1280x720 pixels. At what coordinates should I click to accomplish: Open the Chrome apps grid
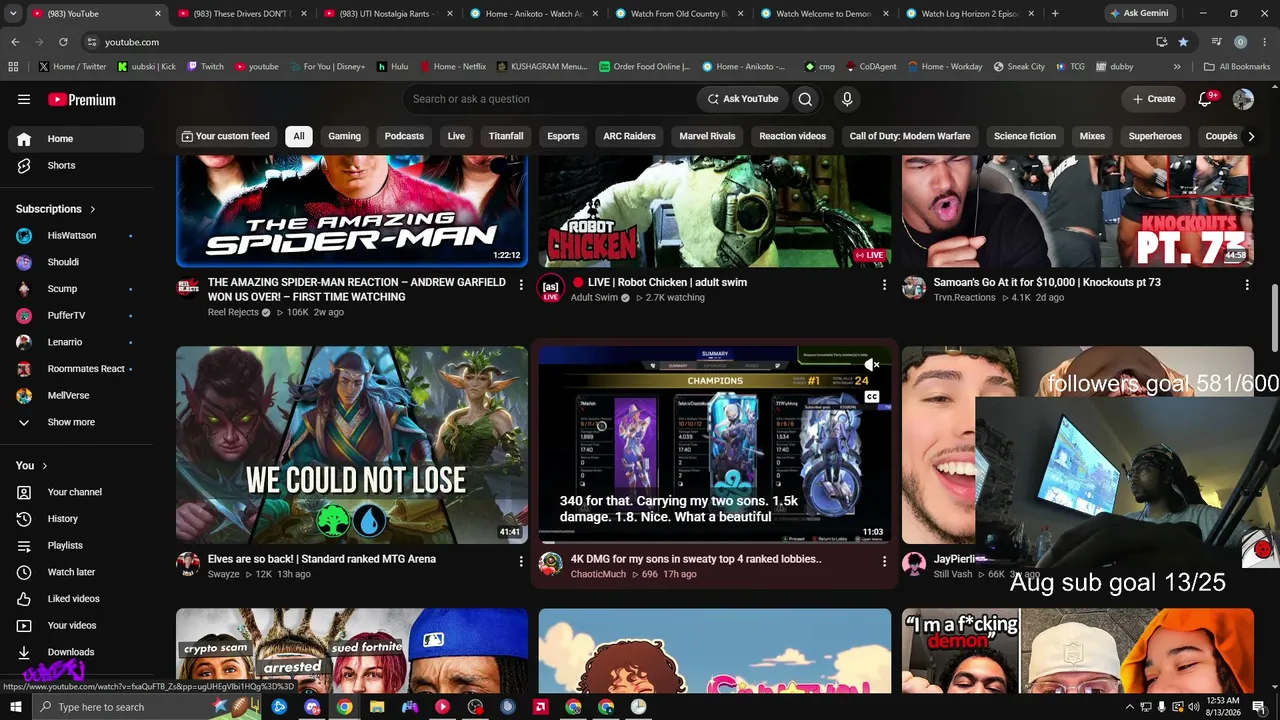(x=13, y=67)
